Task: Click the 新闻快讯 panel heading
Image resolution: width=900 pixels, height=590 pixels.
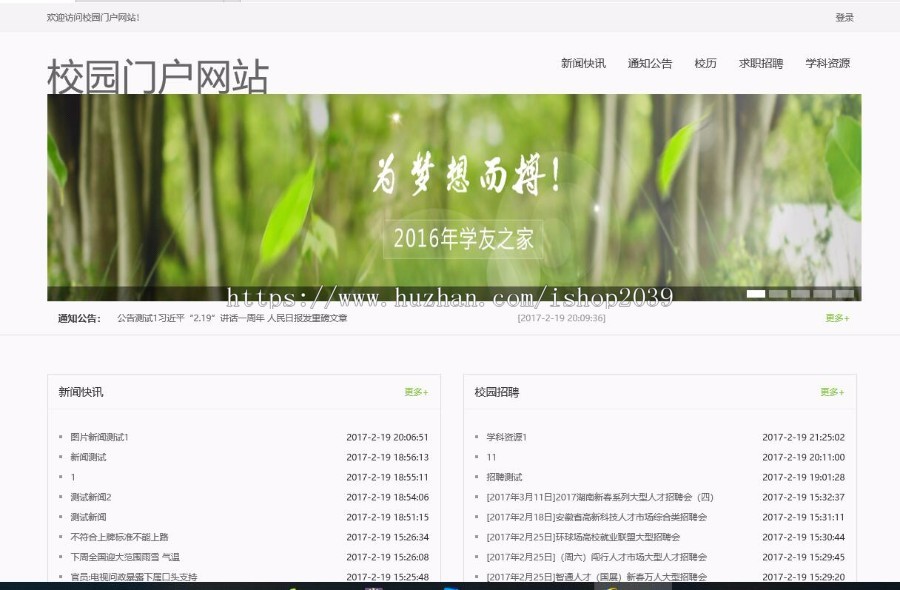Action: (x=81, y=392)
